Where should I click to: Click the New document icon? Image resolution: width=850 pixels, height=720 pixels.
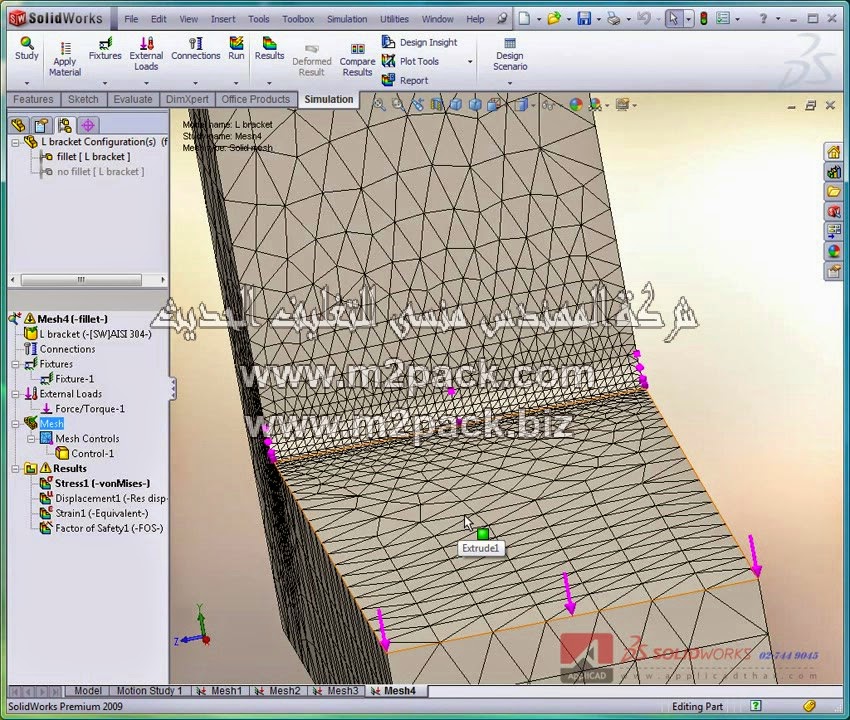[x=524, y=19]
